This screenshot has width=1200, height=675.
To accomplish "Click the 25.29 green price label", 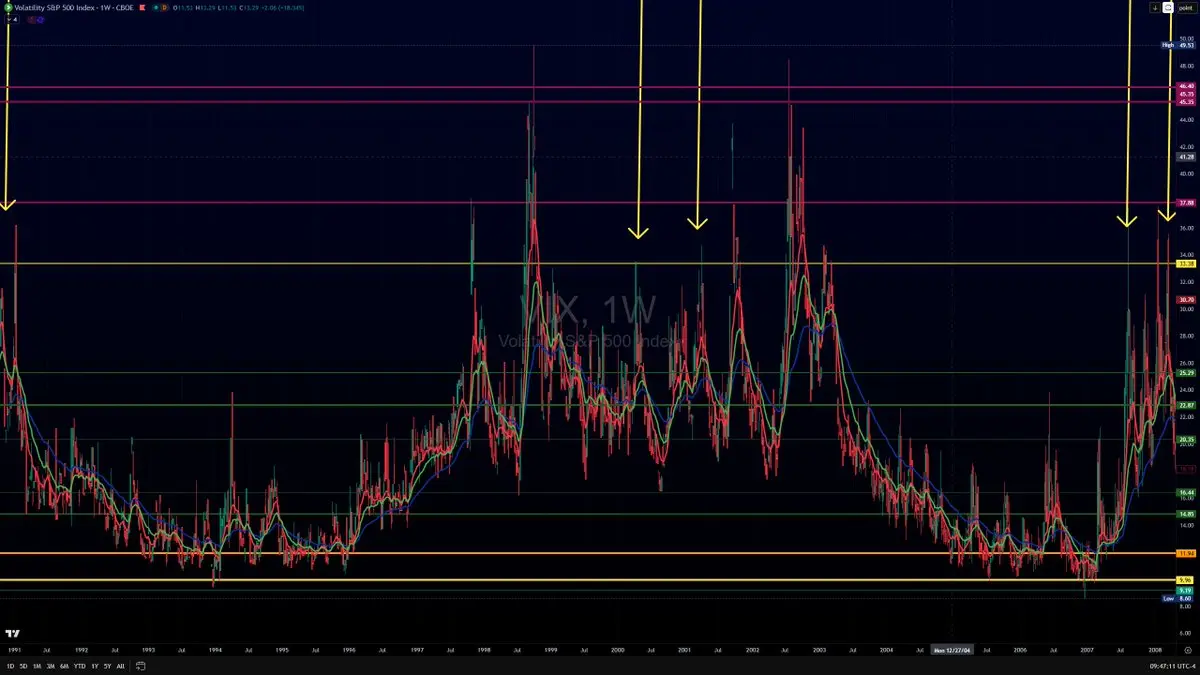I will [x=1187, y=373].
